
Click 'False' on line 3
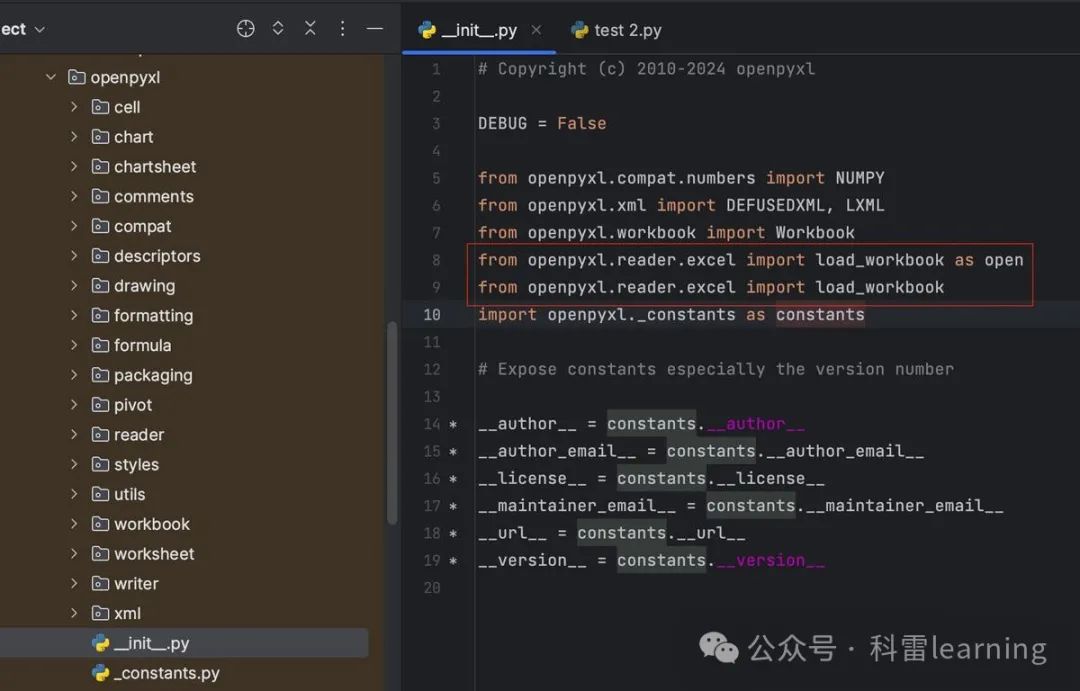tap(581, 123)
